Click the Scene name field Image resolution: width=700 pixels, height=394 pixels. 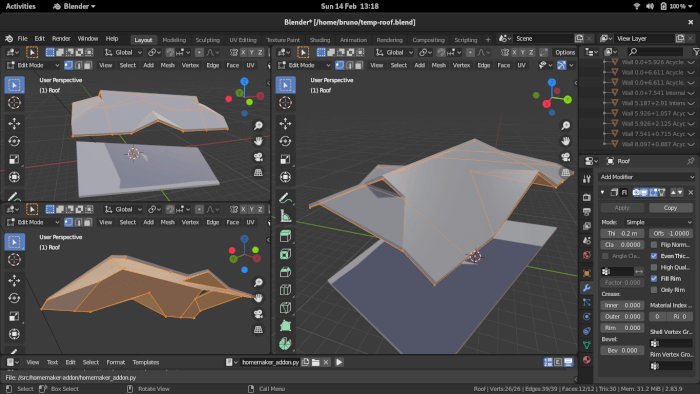tap(543, 38)
